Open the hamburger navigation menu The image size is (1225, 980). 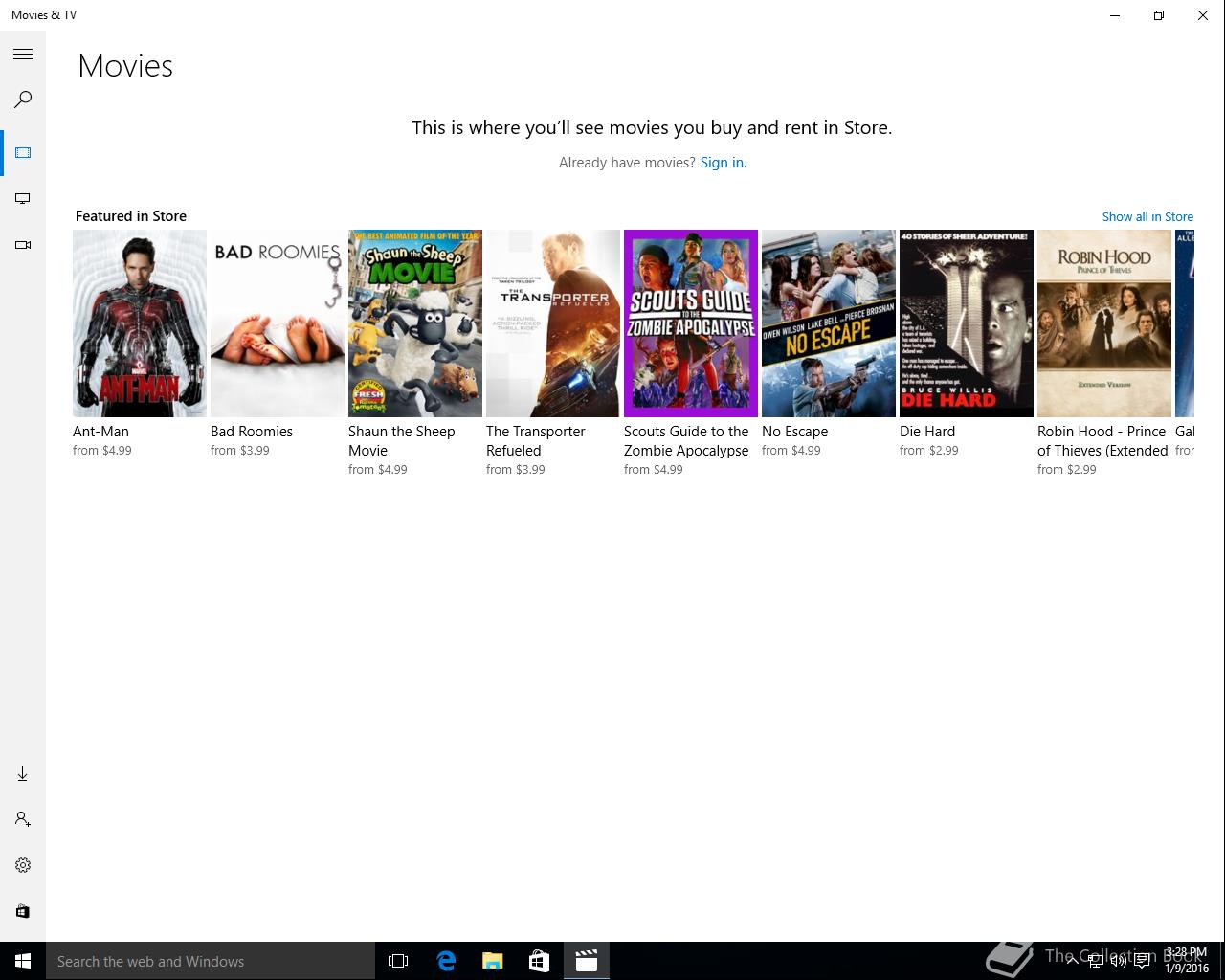(23, 55)
